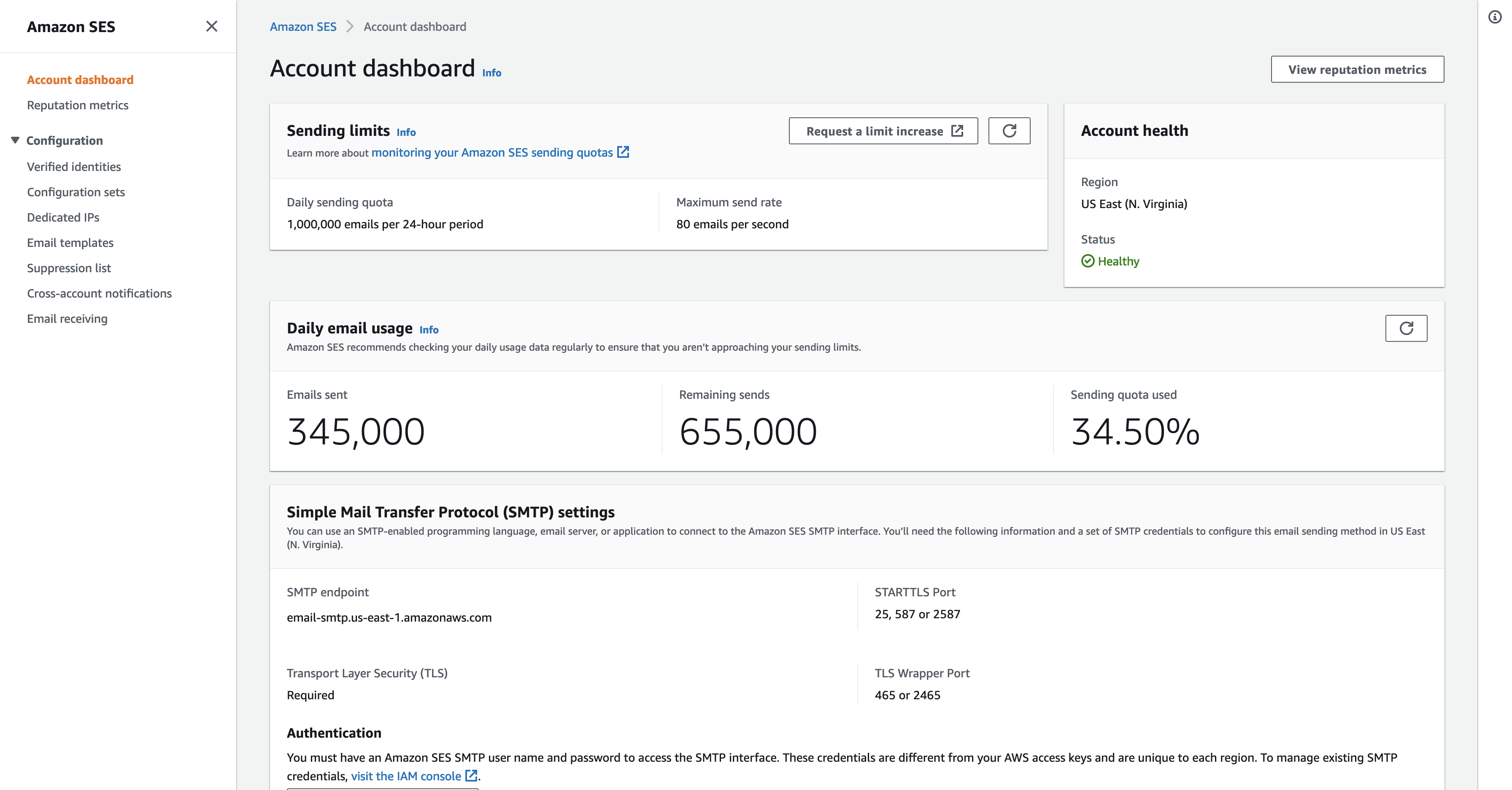Select the Verified identities menu item

pos(73,166)
